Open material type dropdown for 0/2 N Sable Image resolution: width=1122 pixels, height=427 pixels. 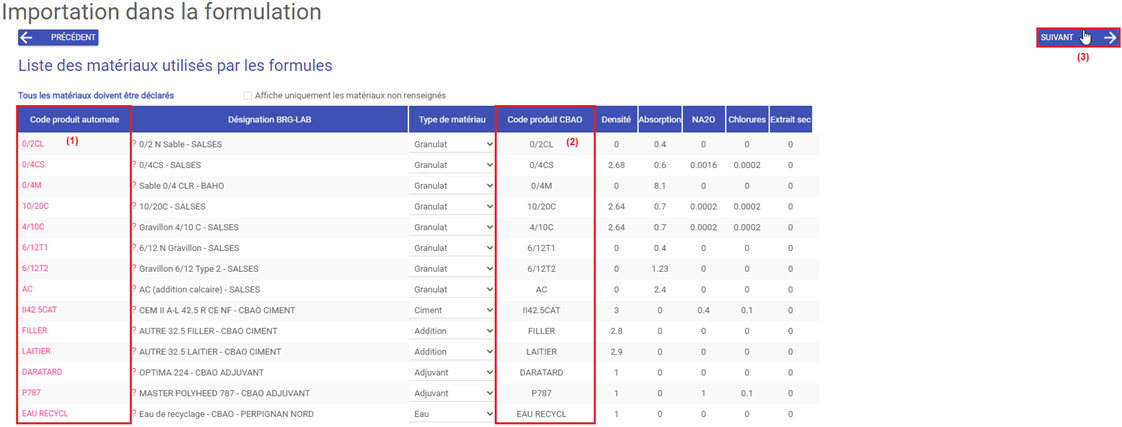pos(452,144)
